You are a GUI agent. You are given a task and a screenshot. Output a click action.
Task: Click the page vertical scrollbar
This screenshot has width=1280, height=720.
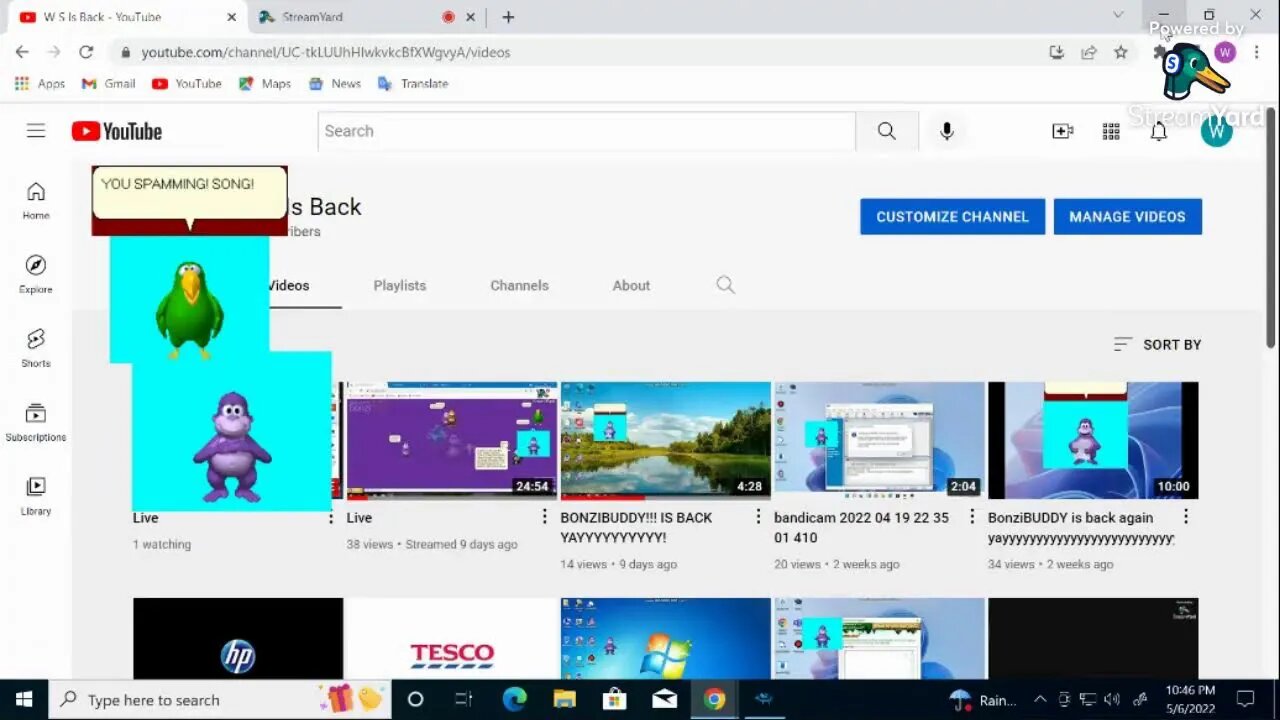(x=1271, y=230)
